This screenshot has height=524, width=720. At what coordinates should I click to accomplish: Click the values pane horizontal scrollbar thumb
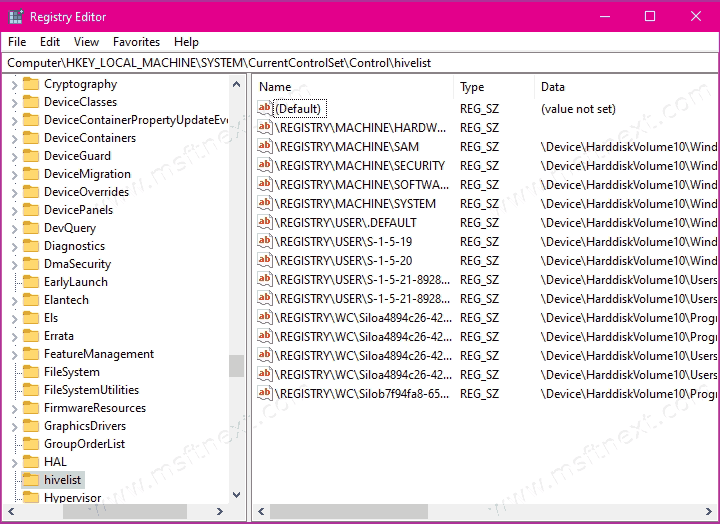(x=349, y=511)
